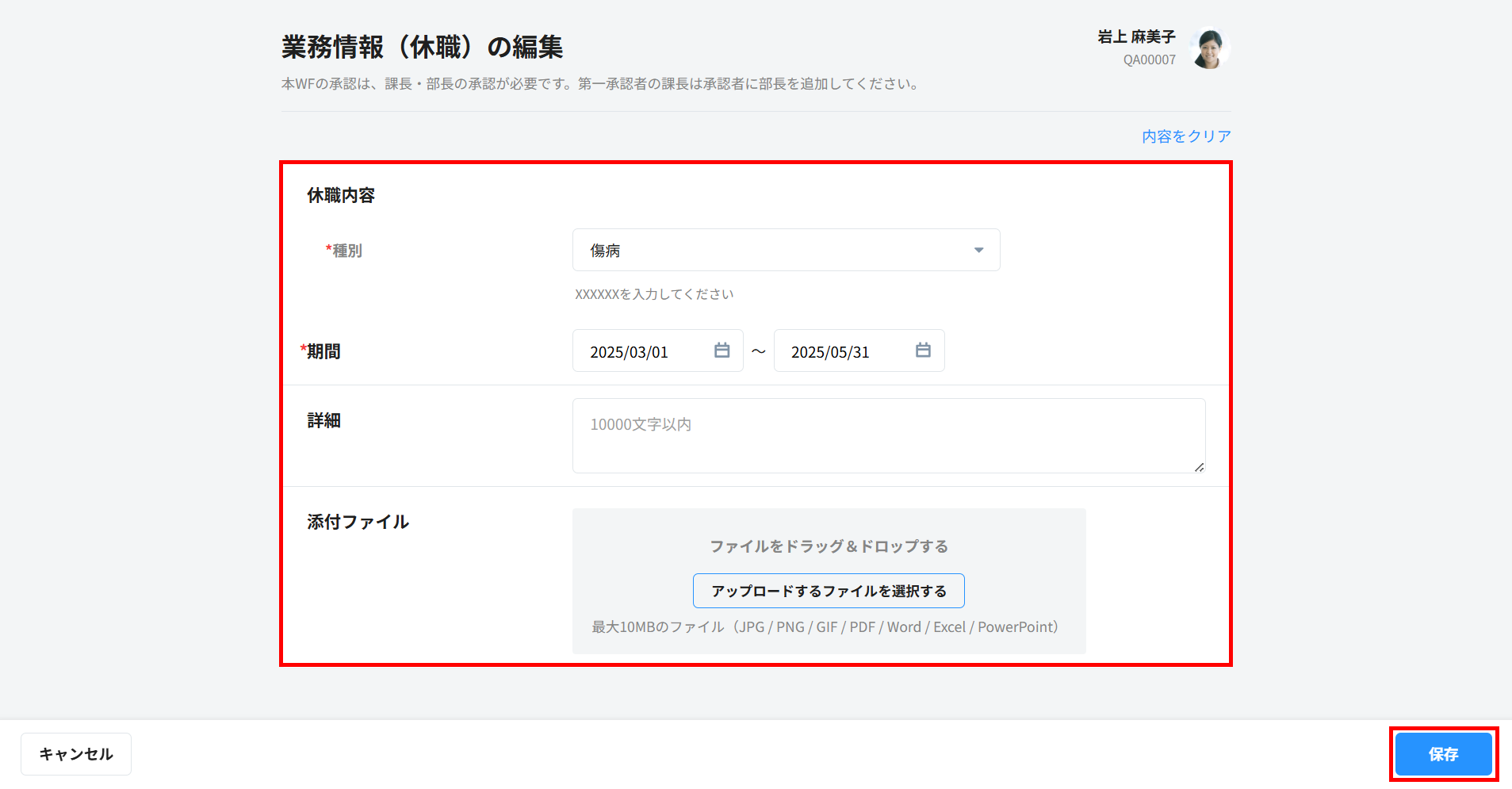Image resolution: width=1512 pixels, height=789 pixels.
Task: Click into the 詳細 text area
Action: click(888, 435)
